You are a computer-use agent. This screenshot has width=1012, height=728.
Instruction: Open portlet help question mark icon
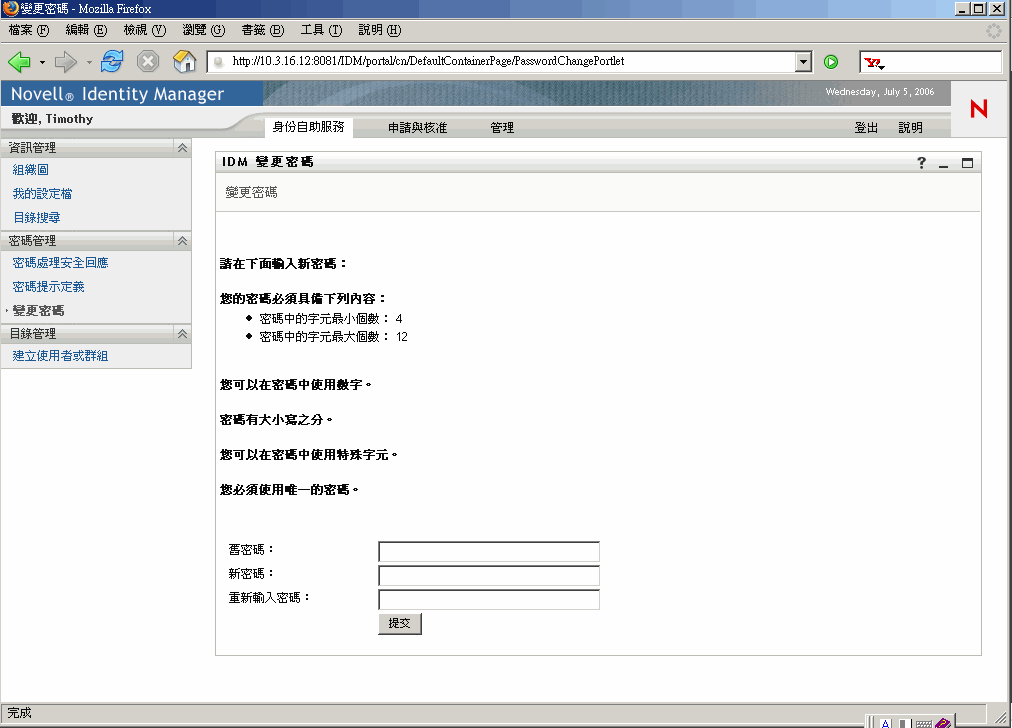pos(922,163)
